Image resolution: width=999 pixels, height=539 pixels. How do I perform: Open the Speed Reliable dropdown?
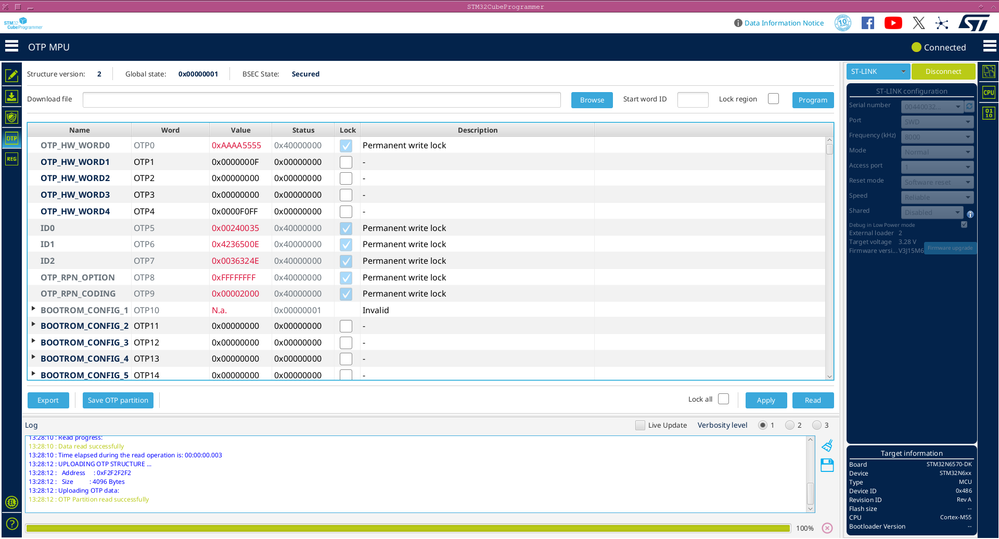click(x=937, y=197)
